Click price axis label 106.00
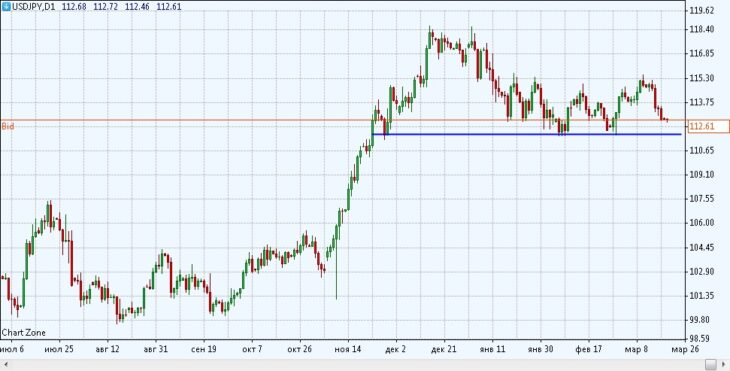Image resolution: width=730 pixels, height=371 pixels. (x=702, y=223)
